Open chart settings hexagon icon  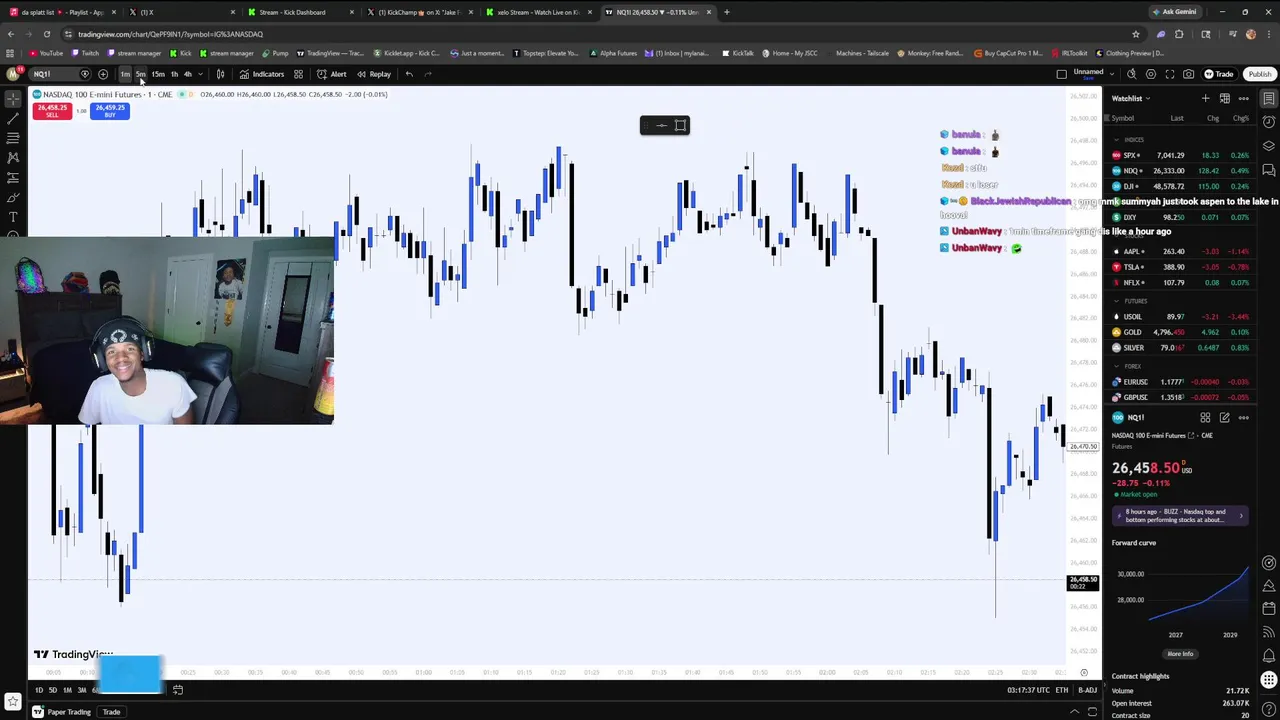[1151, 74]
